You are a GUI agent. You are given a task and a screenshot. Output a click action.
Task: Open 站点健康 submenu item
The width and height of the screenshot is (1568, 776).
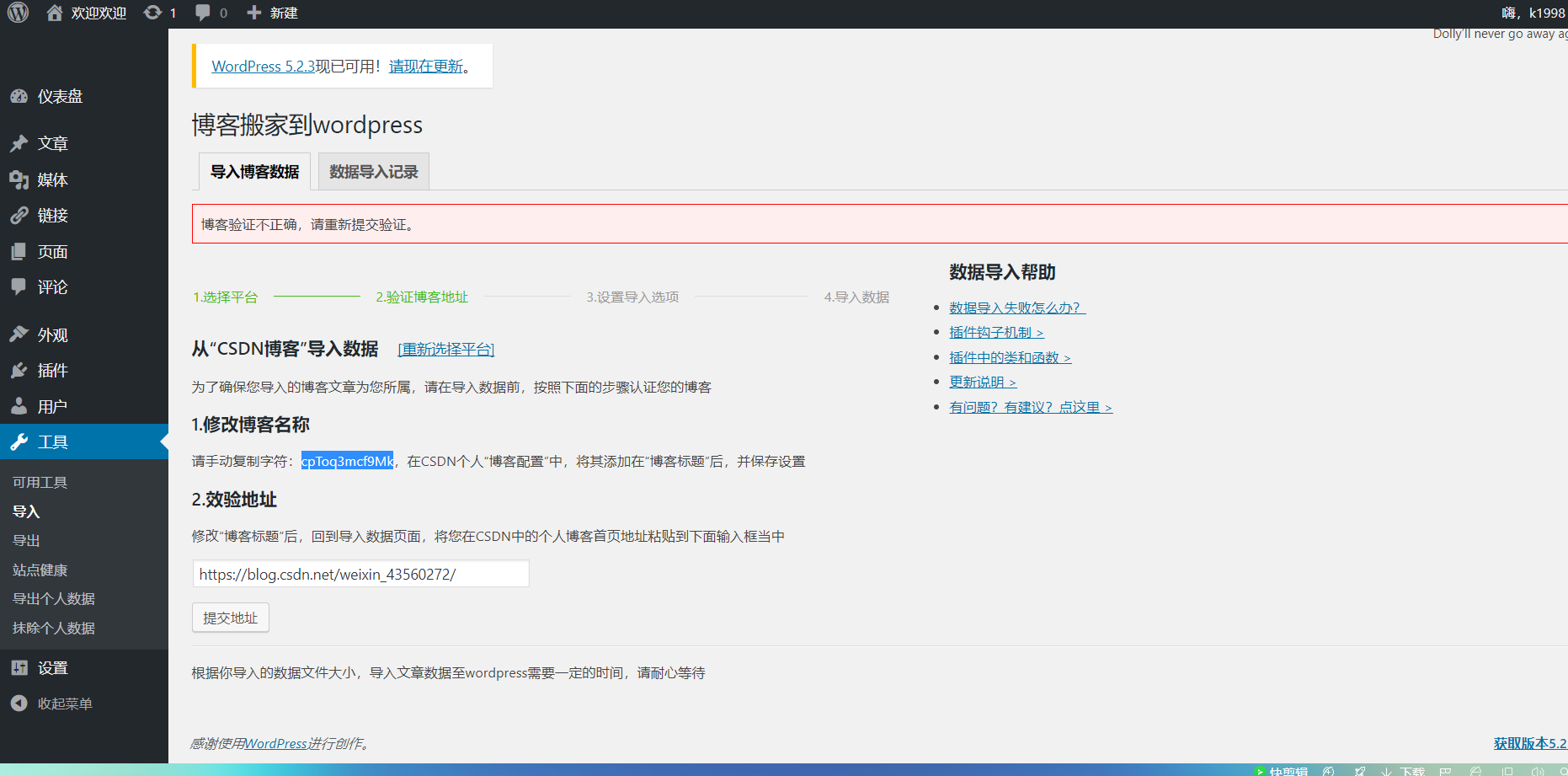(40, 570)
